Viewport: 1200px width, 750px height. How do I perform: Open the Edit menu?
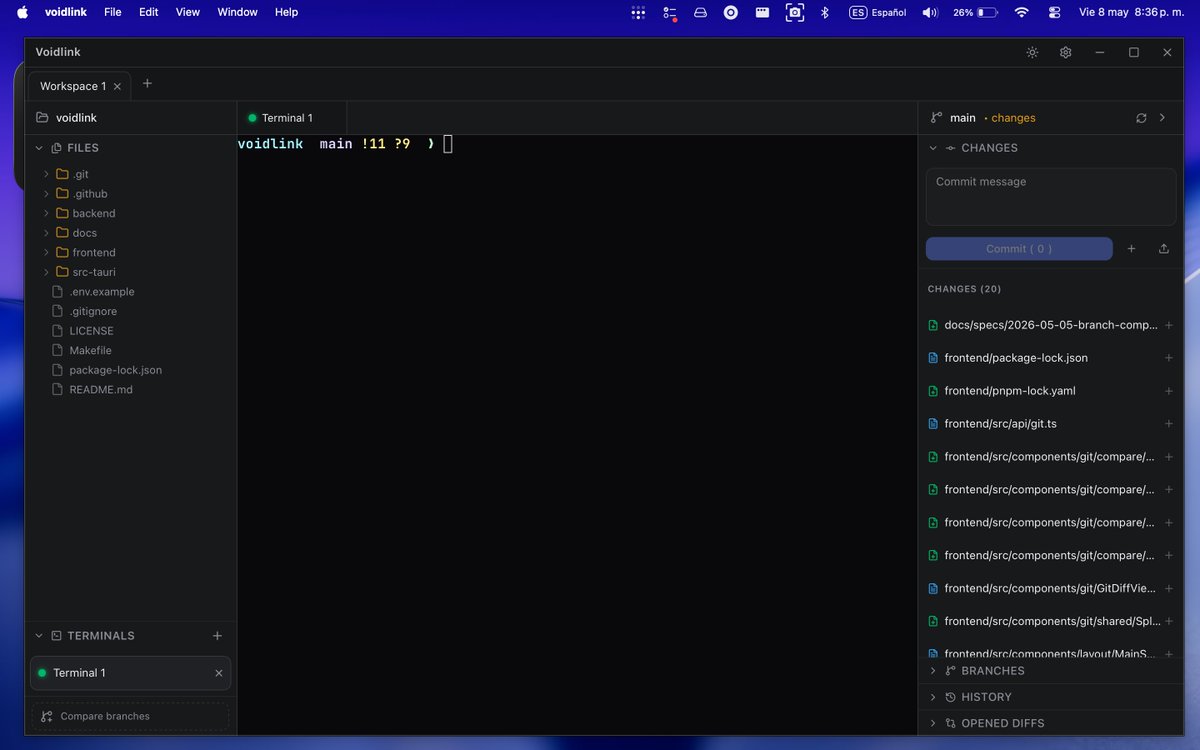149,13
